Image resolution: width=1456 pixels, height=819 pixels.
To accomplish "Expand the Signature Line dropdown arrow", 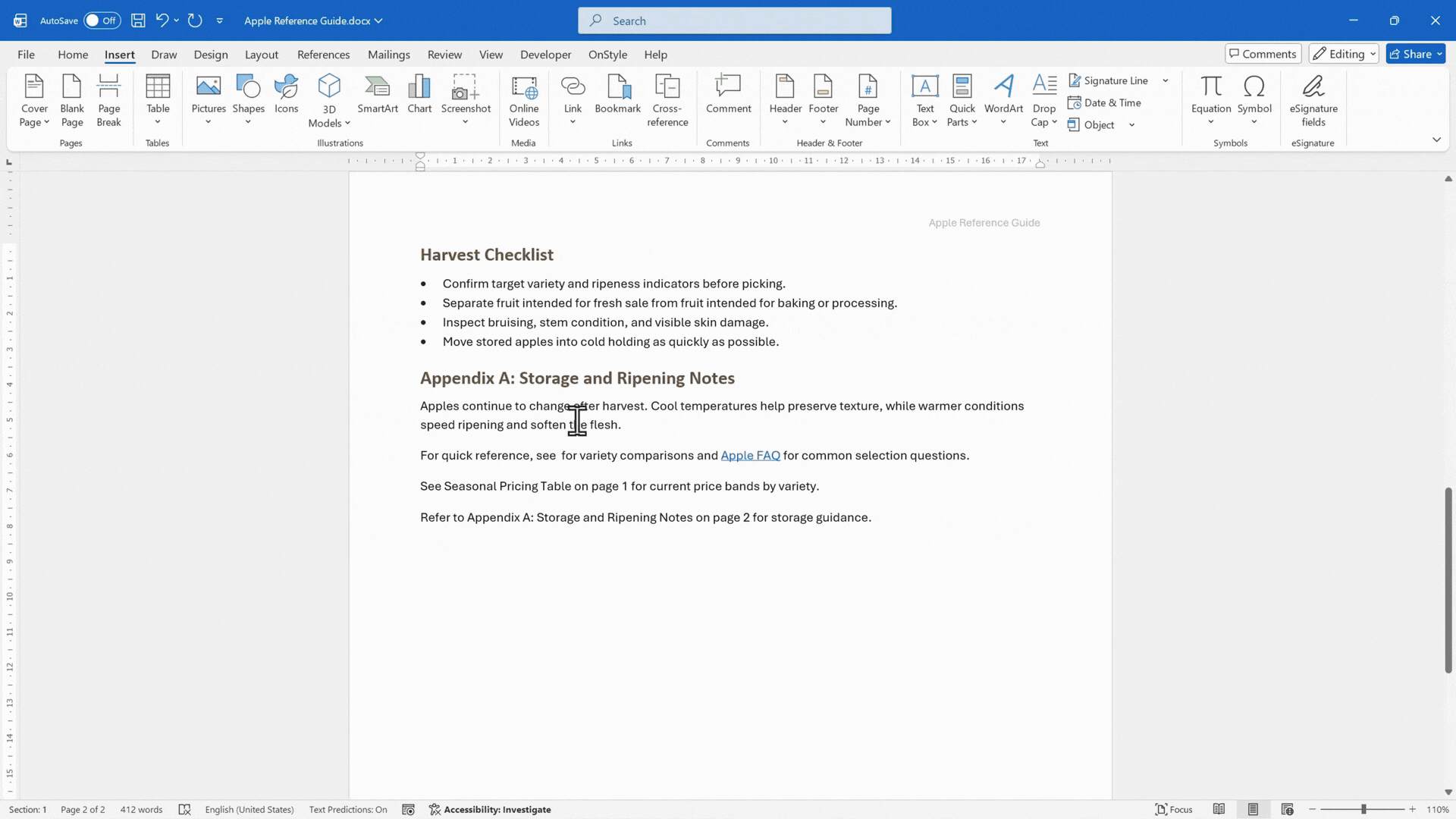I will [1166, 80].
